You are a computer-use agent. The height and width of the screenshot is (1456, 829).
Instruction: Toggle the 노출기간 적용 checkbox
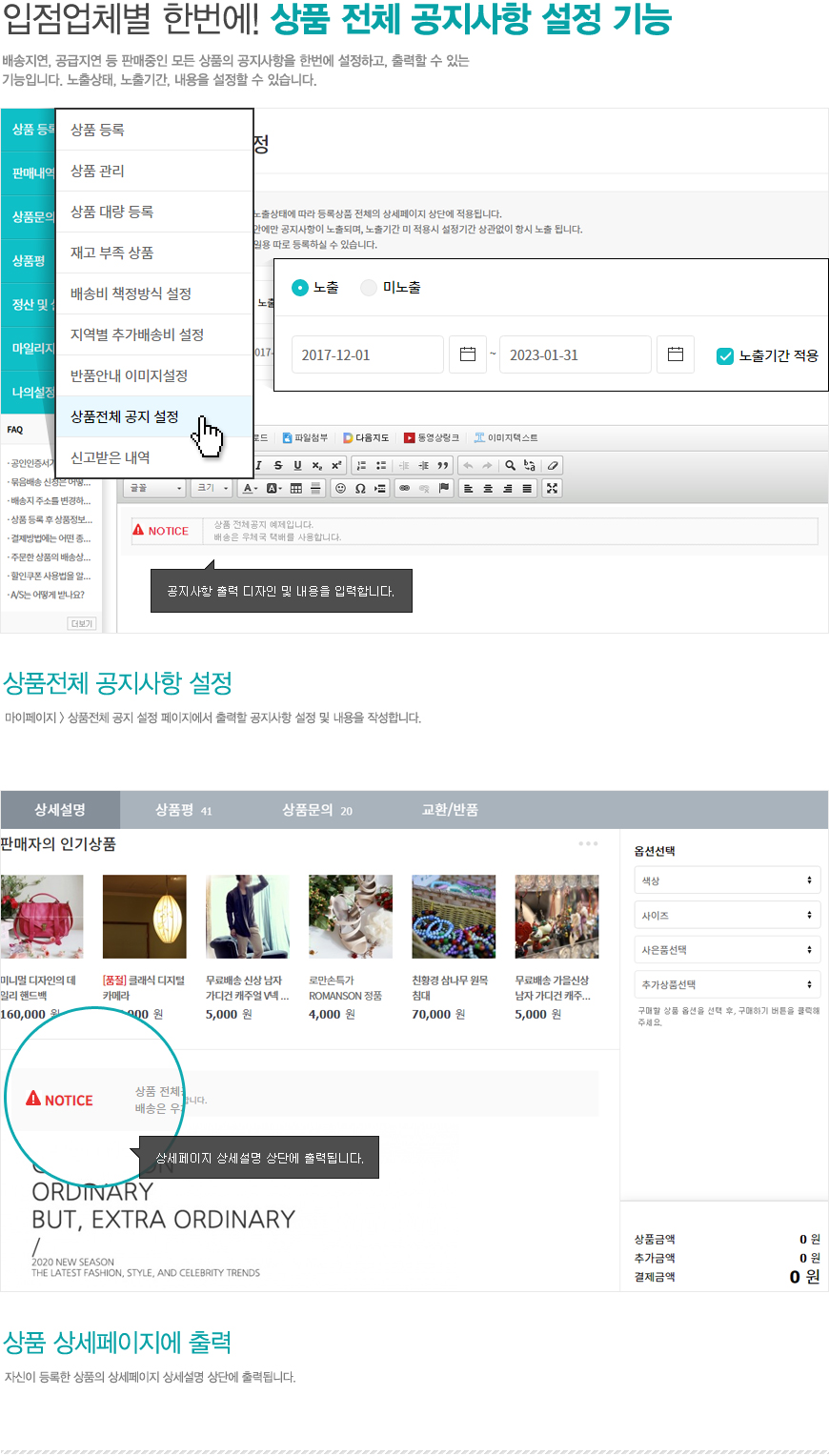click(725, 355)
